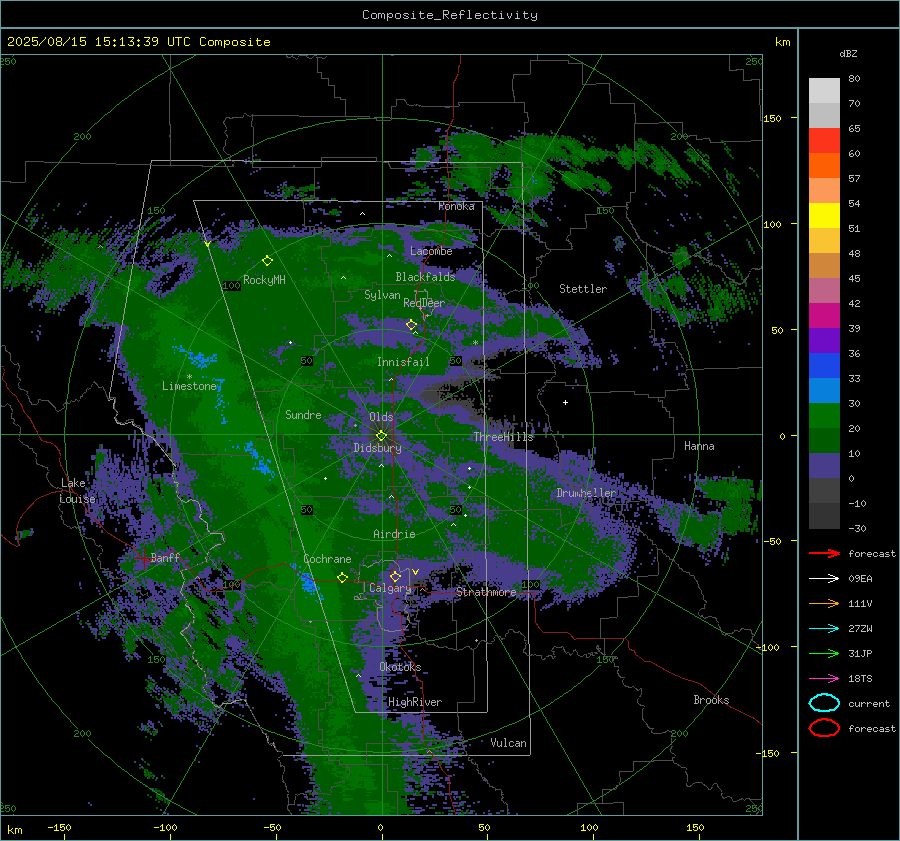Click the yellow diamond marker near RockyMH
Image resolution: width=900 pixels, height=841 pixels.
coord(267,261)
